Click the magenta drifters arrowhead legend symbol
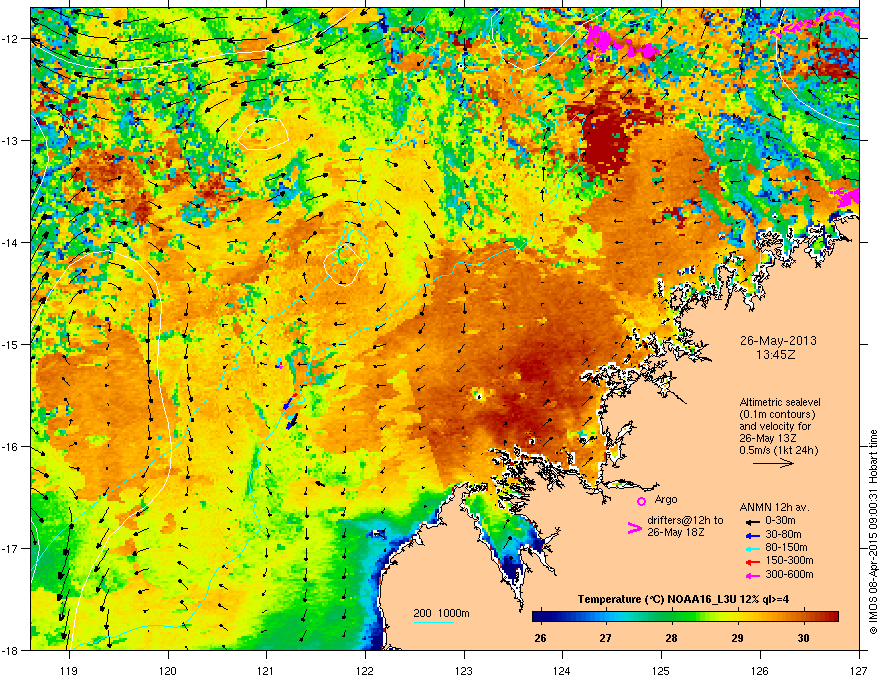Viewport: 880px width, 680px height. (x=634, y=528)
